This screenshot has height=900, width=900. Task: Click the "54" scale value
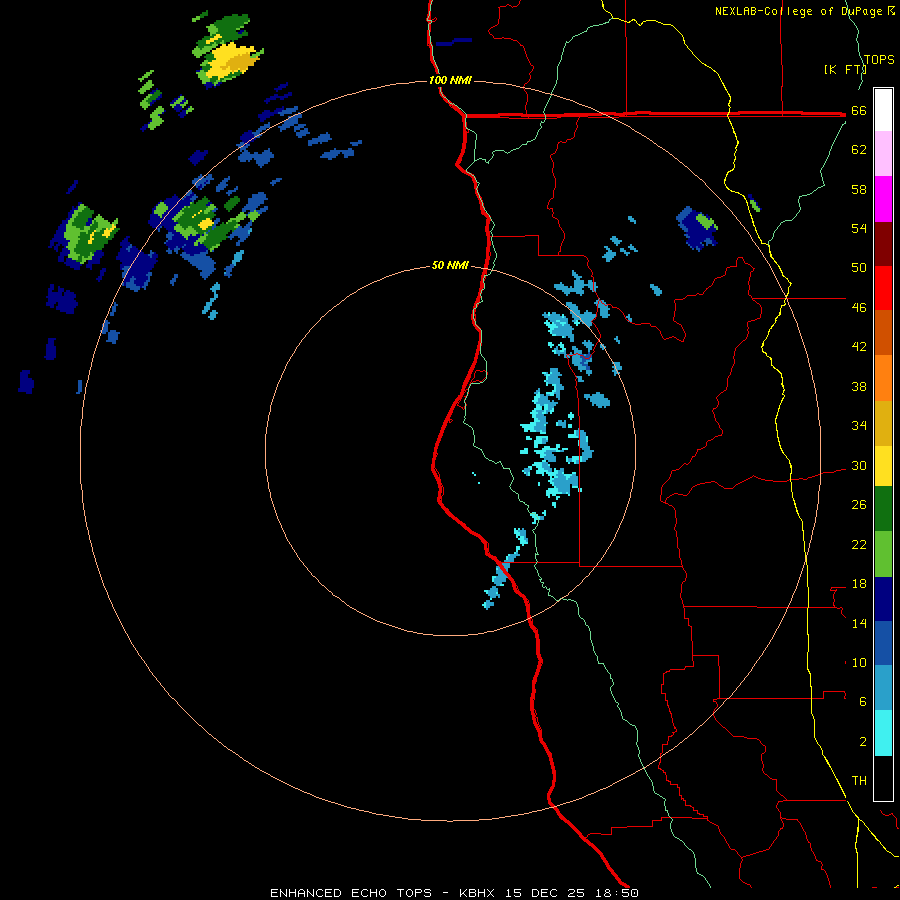pyautogui.click(x=859, y=228)
